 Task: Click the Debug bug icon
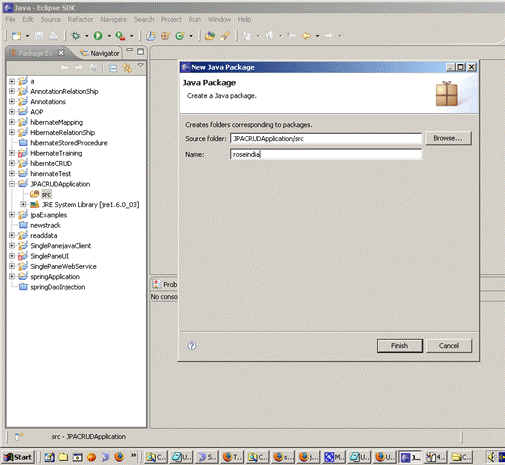point(76,36)
